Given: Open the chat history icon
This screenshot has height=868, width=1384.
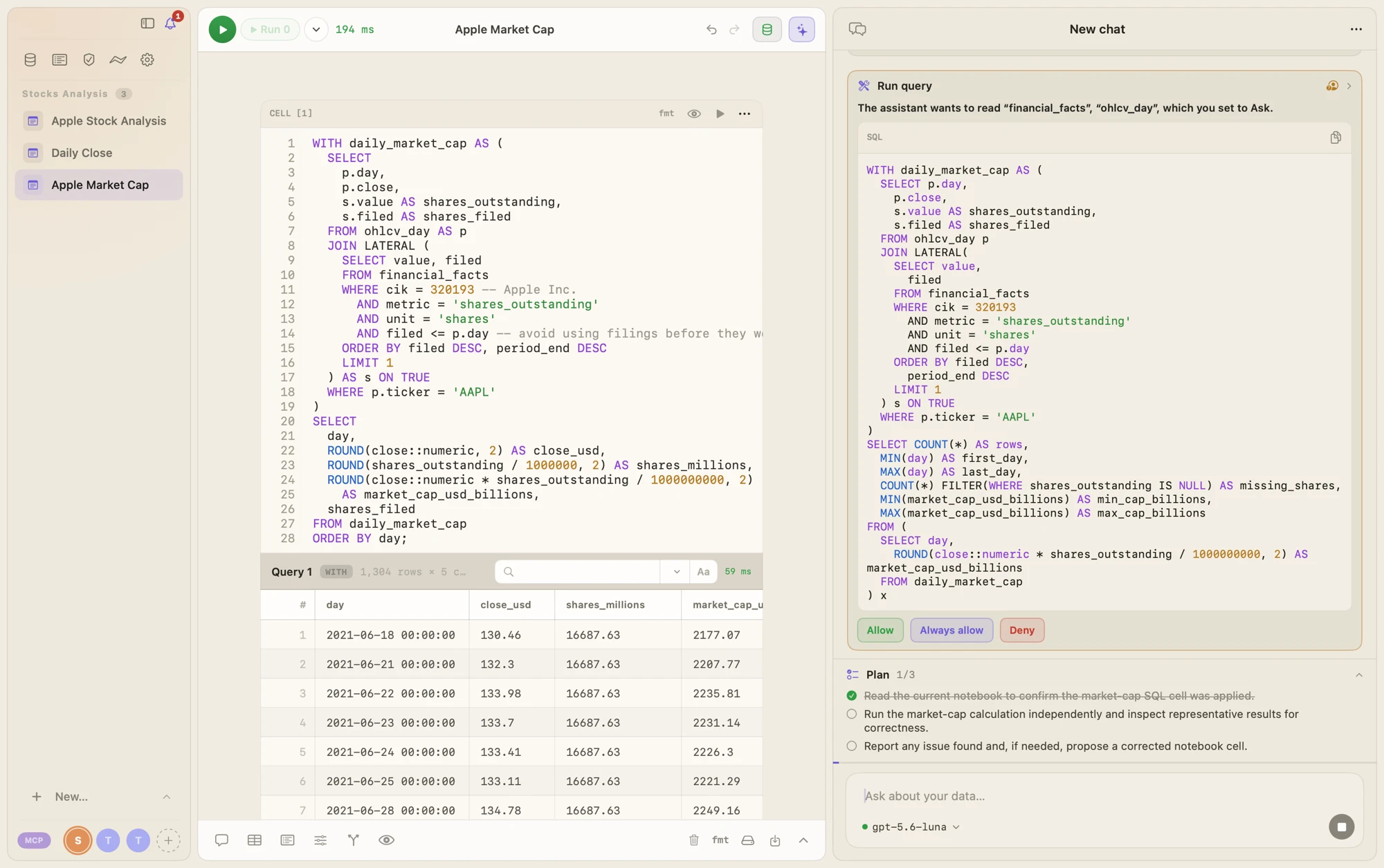Looking at the screenshot, I should coord(857,29).
